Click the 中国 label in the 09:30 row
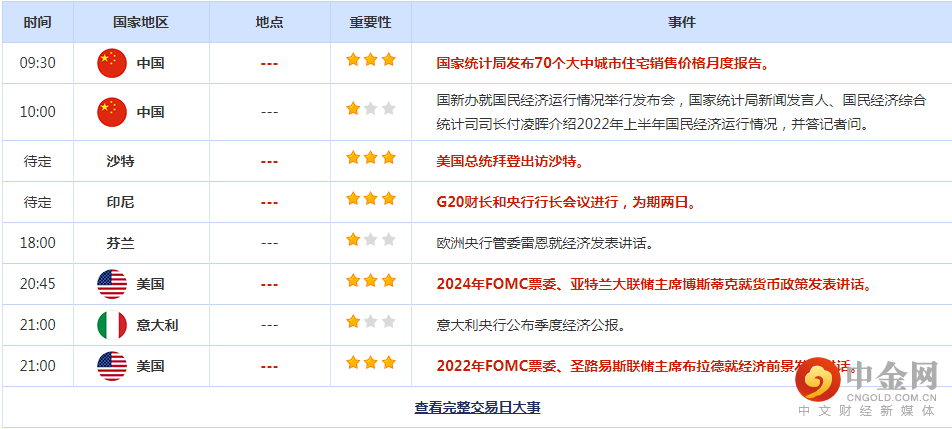This screenshot has width=952, height=429. tap(150, 63)
